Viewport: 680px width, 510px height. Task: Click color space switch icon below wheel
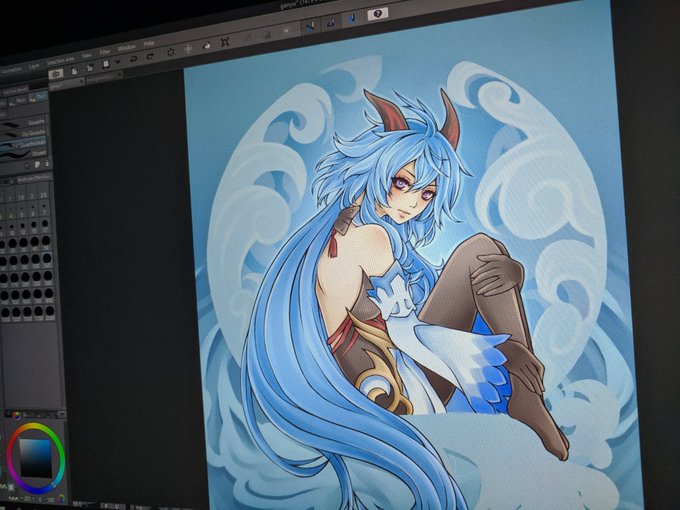[61, 497]
